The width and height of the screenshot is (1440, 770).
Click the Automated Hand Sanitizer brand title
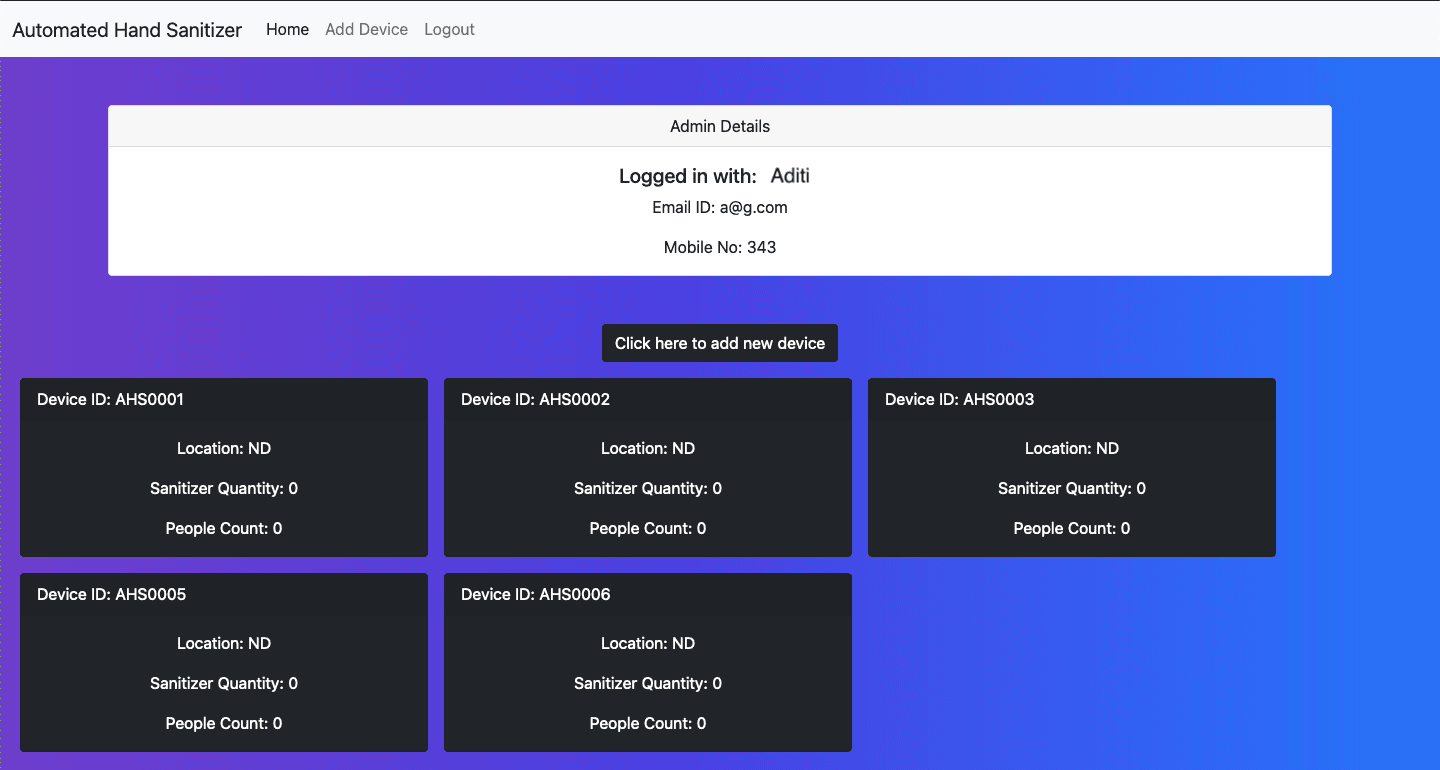point(127,30)
